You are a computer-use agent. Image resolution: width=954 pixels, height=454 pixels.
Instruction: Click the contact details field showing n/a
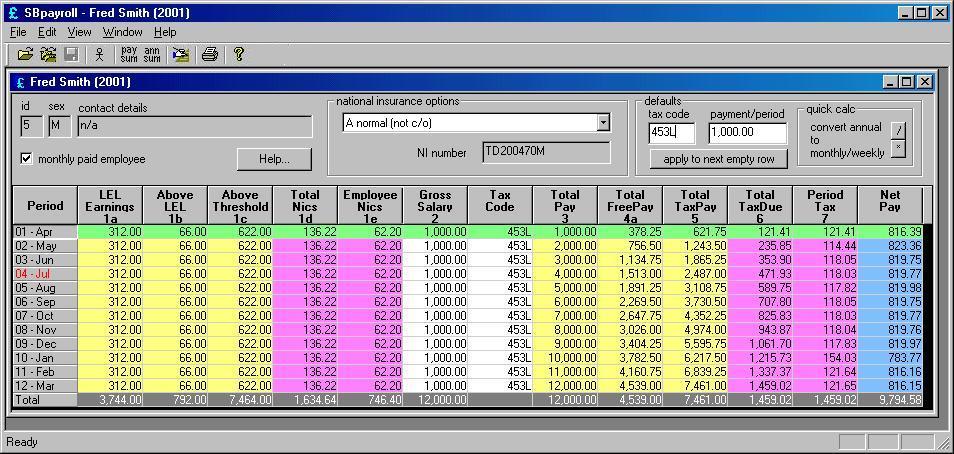195,127
